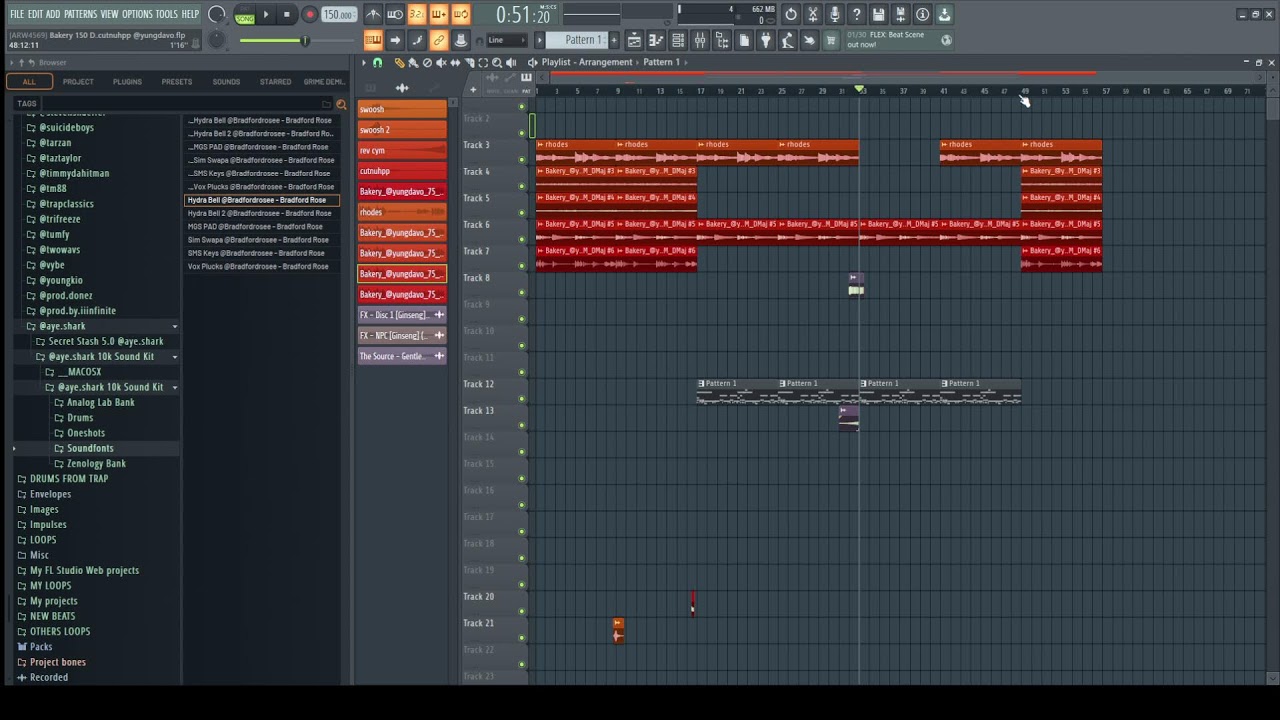Toggle the metronome button
1280x720 pixels.
373,15
